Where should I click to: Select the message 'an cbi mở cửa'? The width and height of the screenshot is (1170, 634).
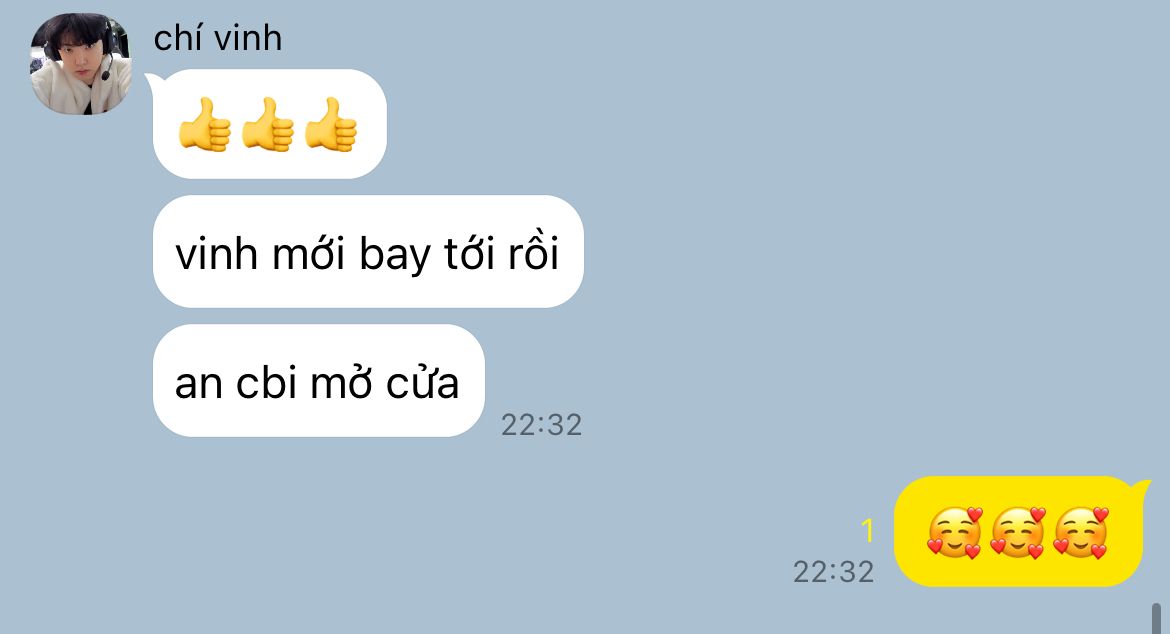[319, 380]
